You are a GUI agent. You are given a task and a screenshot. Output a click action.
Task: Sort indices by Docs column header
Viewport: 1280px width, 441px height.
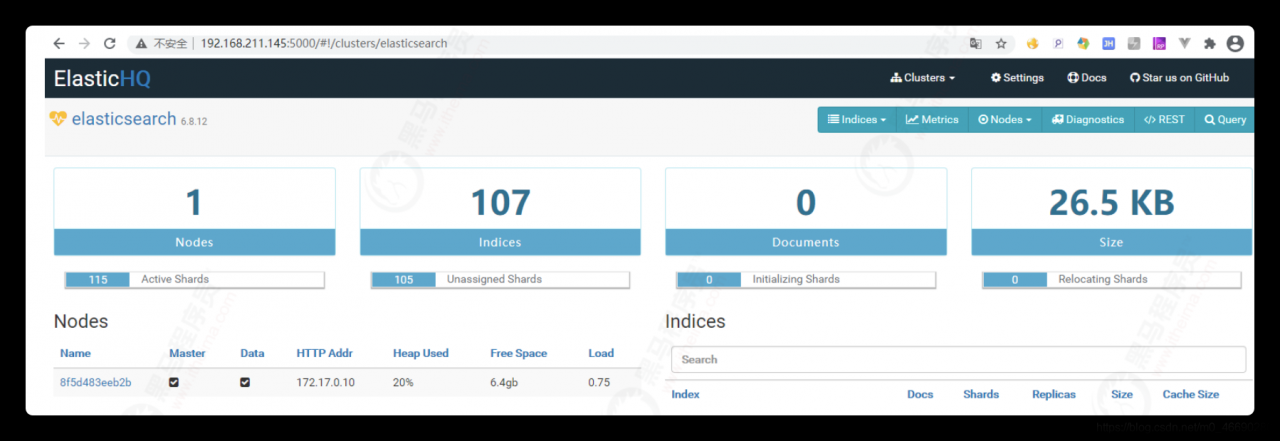point(920,394)
